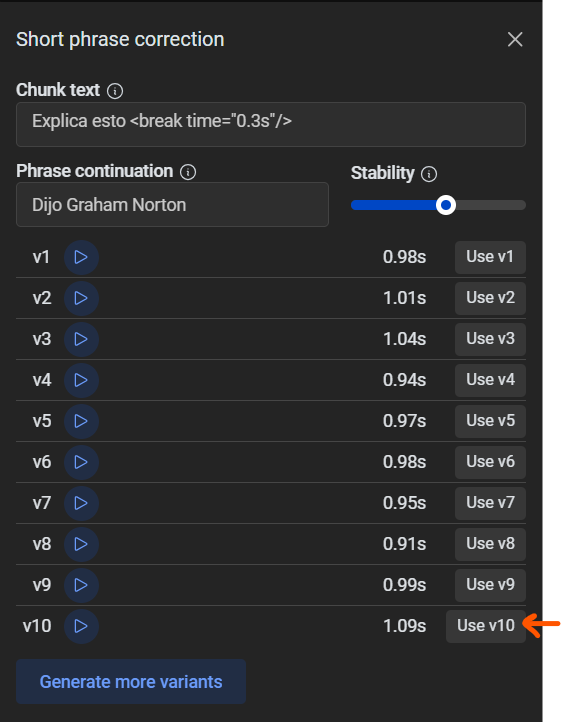Choose Use v9 variant
The width and height of the screenshot is (561, 722).
tap(490, 585)
